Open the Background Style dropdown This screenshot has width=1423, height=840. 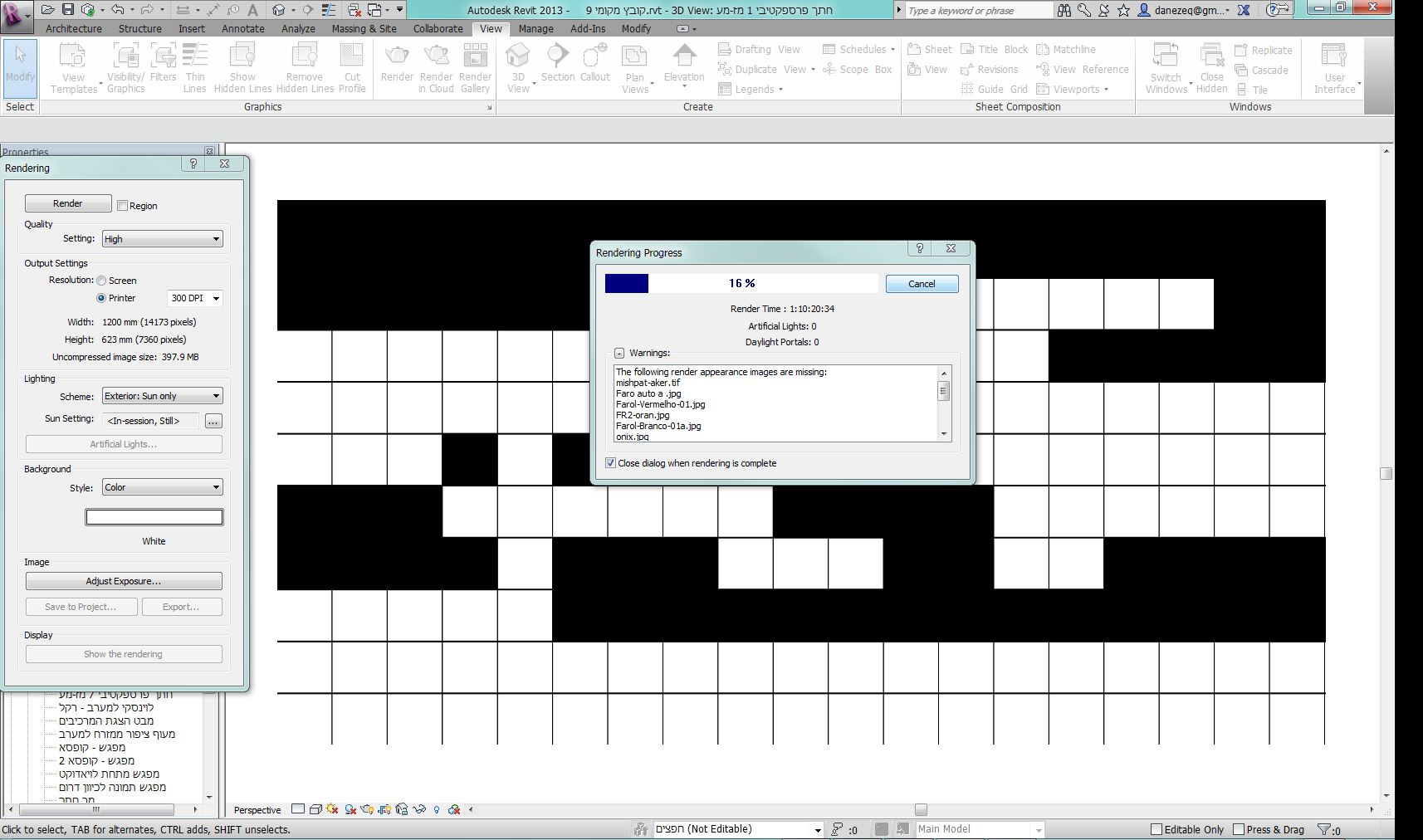pos(162,487)
